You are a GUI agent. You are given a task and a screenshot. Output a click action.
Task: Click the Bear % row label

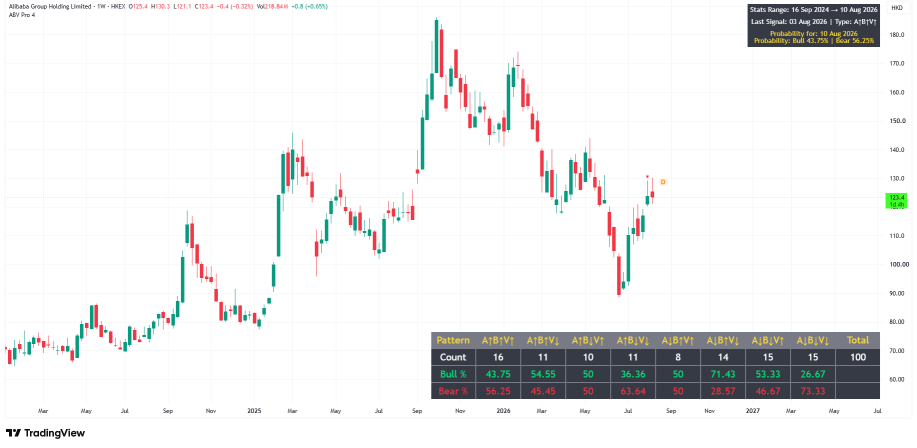point(453,390)
